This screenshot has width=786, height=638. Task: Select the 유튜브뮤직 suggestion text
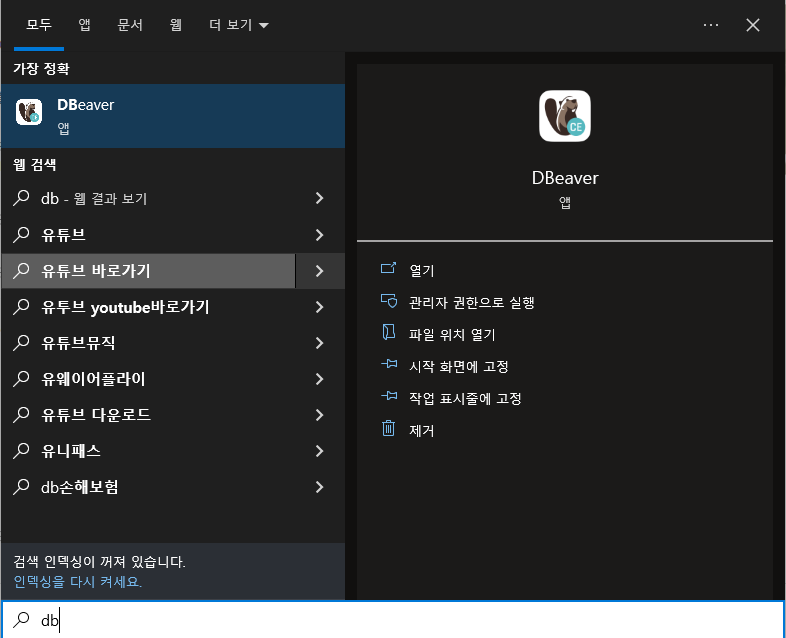point(78,343)
